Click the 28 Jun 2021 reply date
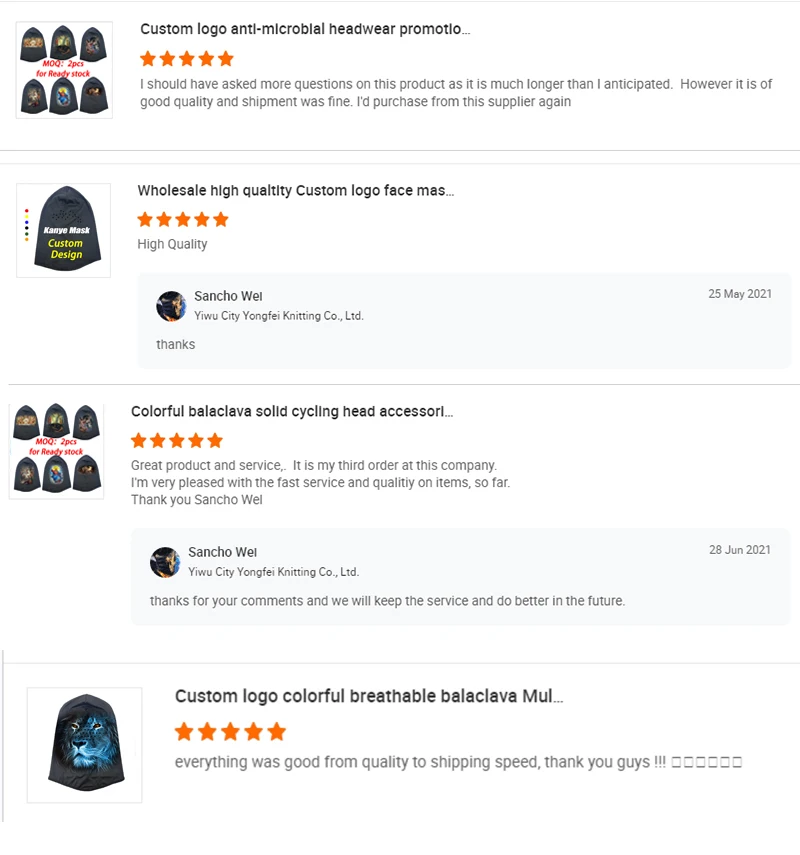This screenshot has width=800, height=855. pos(740,550)
